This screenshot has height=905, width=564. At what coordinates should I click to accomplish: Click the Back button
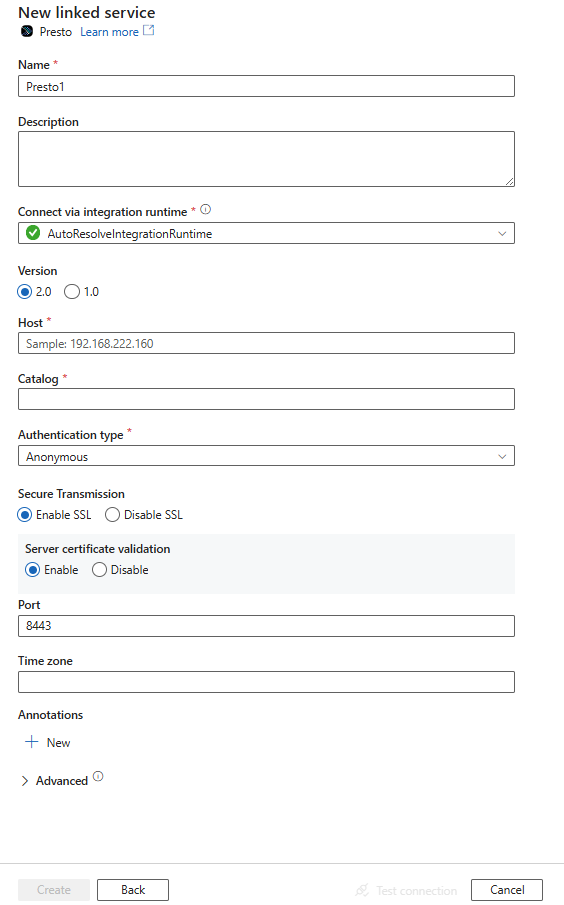133,890
